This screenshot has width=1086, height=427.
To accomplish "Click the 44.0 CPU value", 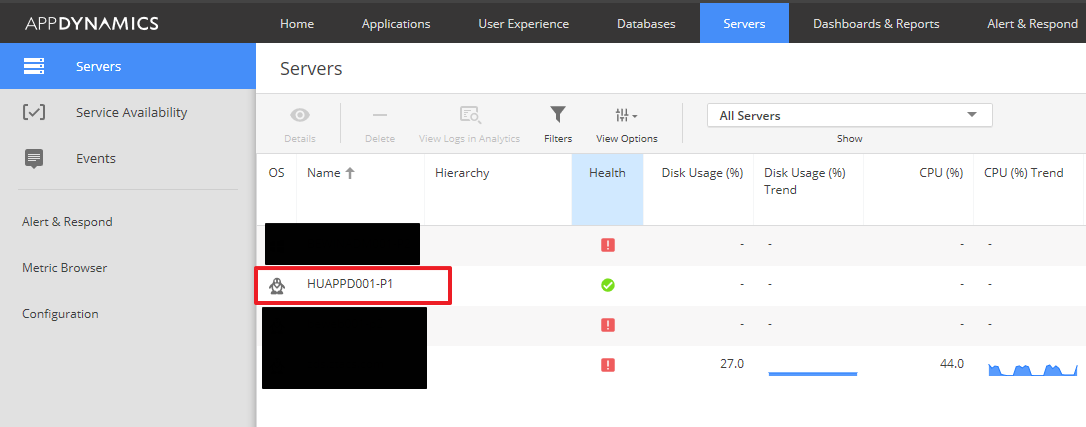I will 952,363.
